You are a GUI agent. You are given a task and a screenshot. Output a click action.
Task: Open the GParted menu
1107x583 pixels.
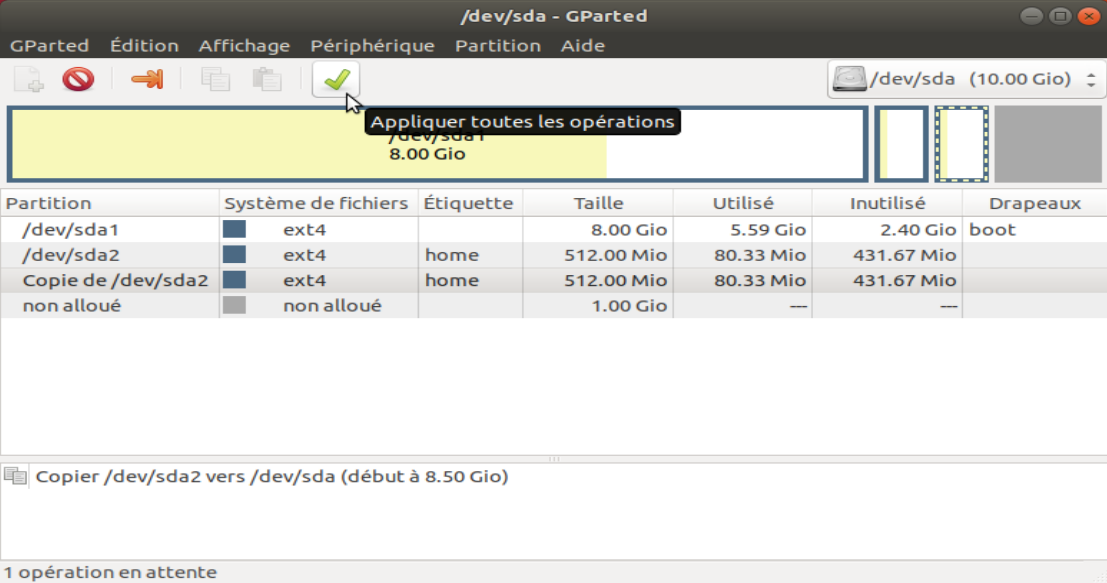tap(49, 45)
